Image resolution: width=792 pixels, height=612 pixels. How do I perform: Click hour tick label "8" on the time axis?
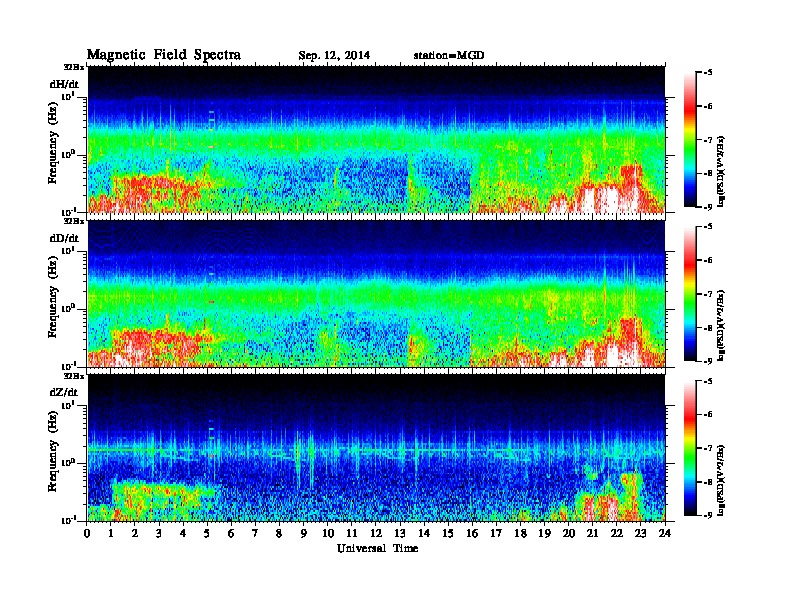pos(279,533)
